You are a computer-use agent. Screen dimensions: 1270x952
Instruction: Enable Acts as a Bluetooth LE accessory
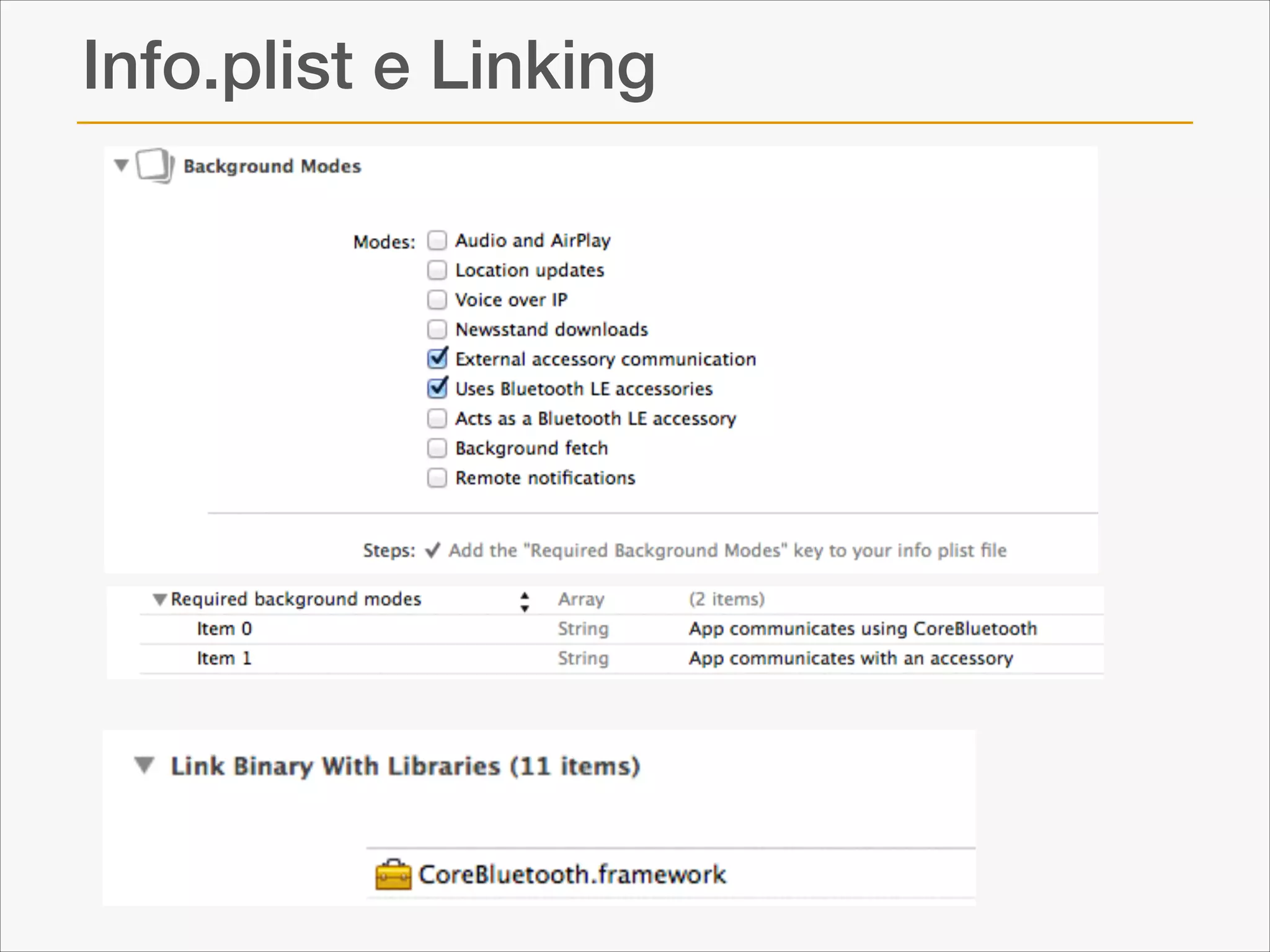point(437,418)
